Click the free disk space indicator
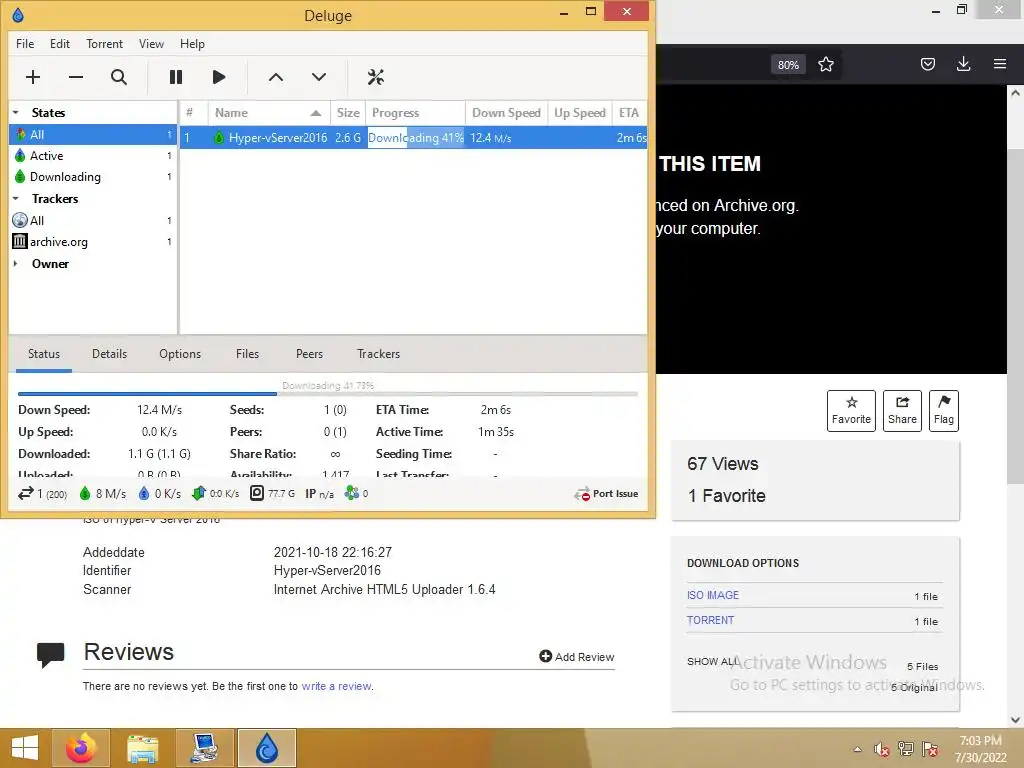Image resolution: width=1024 pixels, height=768 pixels. click(272, 494)
